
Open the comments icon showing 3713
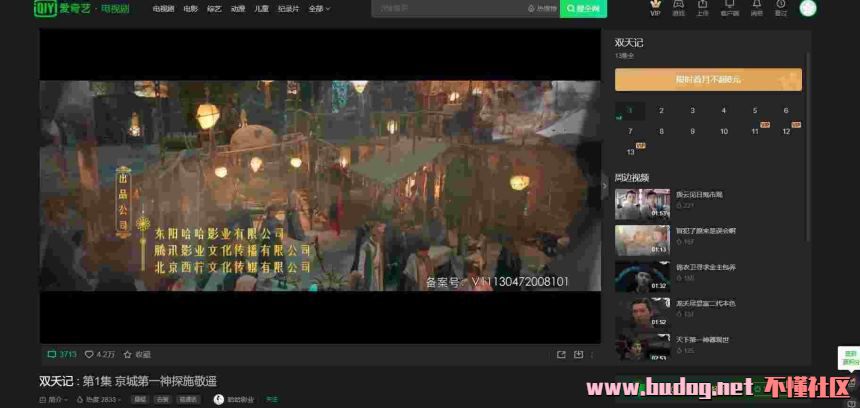click(x=62, y=354)
